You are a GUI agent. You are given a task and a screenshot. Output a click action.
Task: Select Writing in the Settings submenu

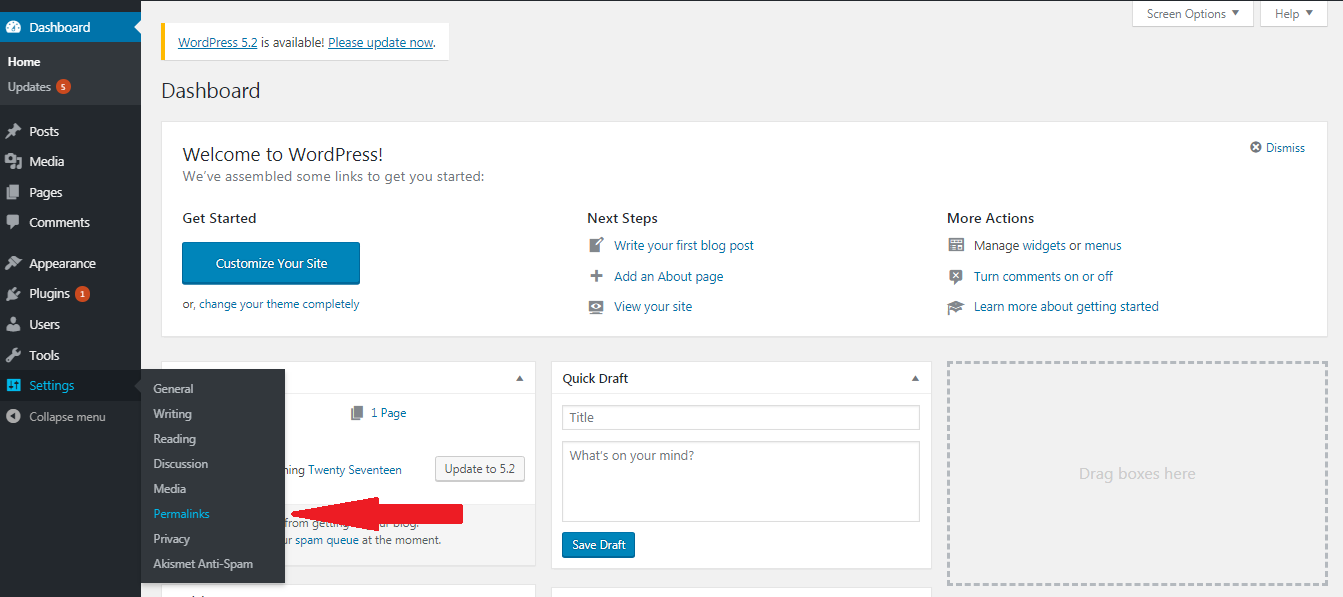172,414
